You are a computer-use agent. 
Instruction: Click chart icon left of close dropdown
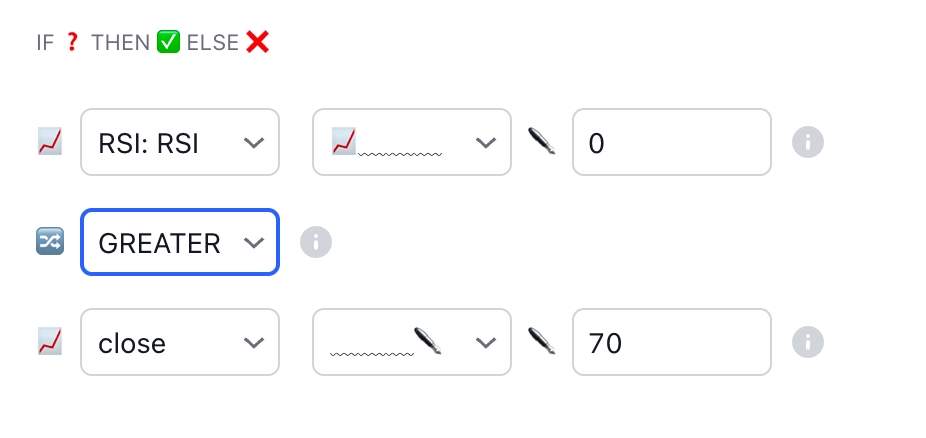tap(50, 342)
